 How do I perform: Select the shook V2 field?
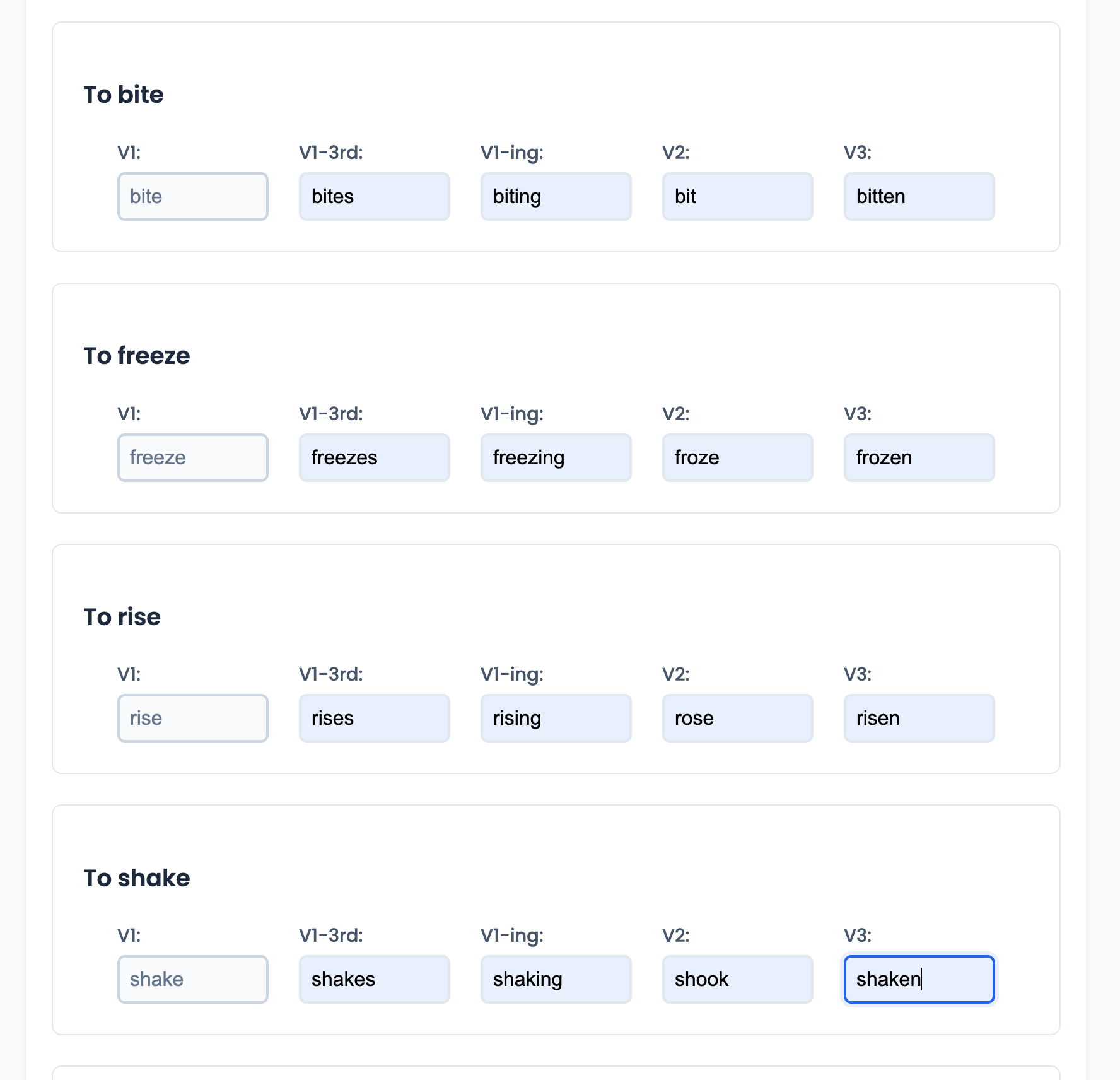coord(737,979)
